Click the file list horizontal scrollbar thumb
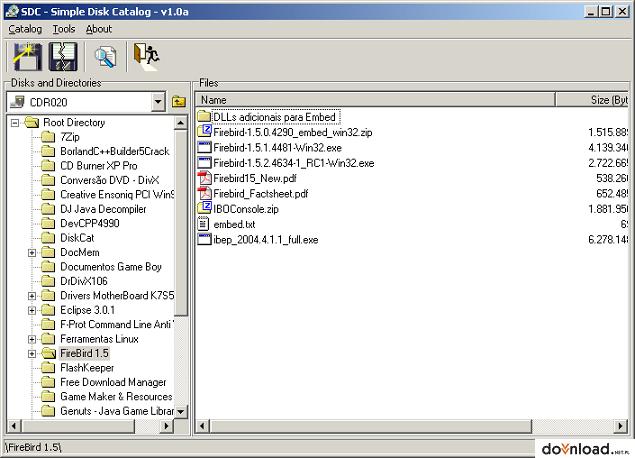 click(371, 426)
